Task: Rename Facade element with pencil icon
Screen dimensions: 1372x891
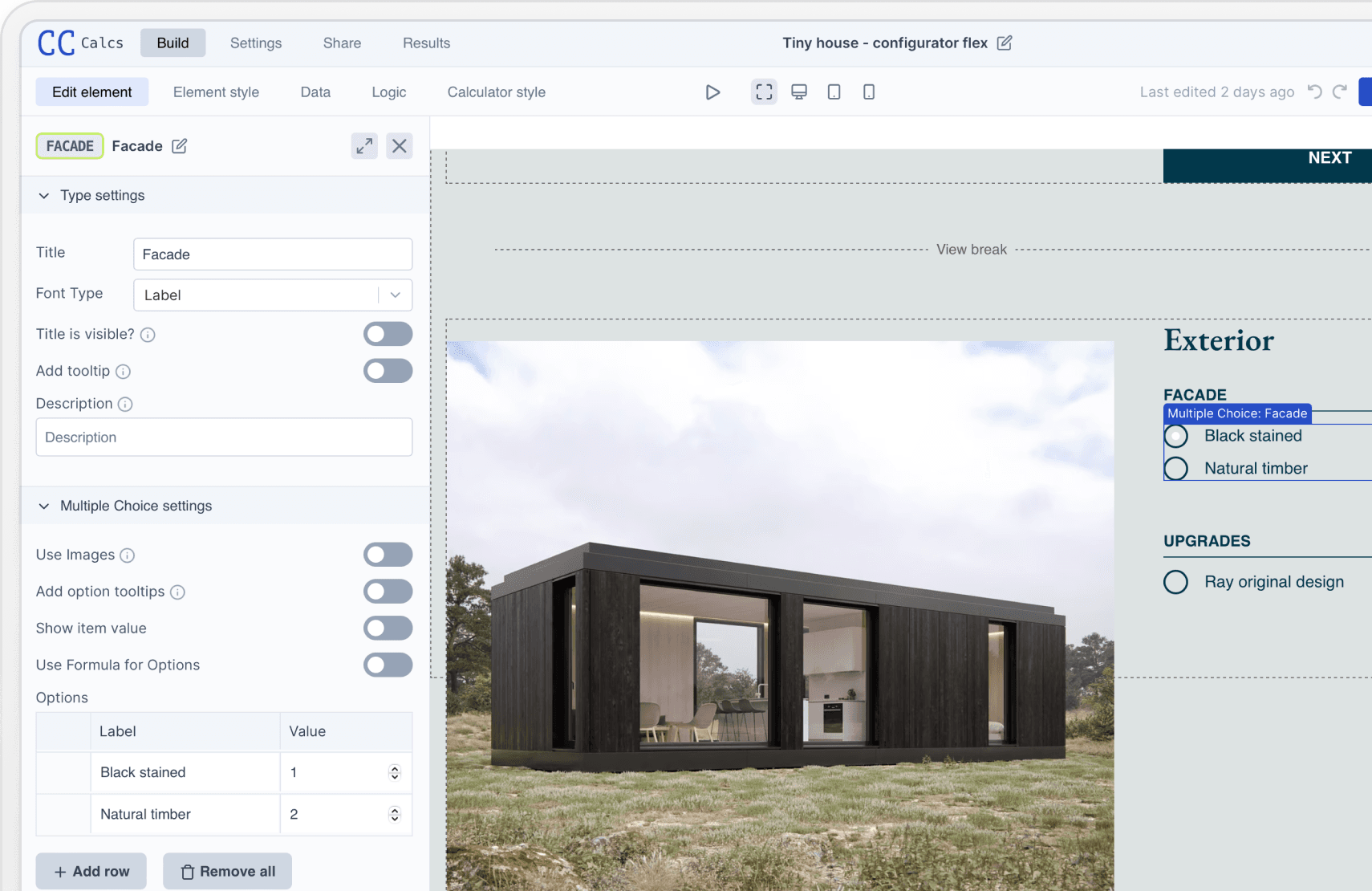Action: coord(180,146)
